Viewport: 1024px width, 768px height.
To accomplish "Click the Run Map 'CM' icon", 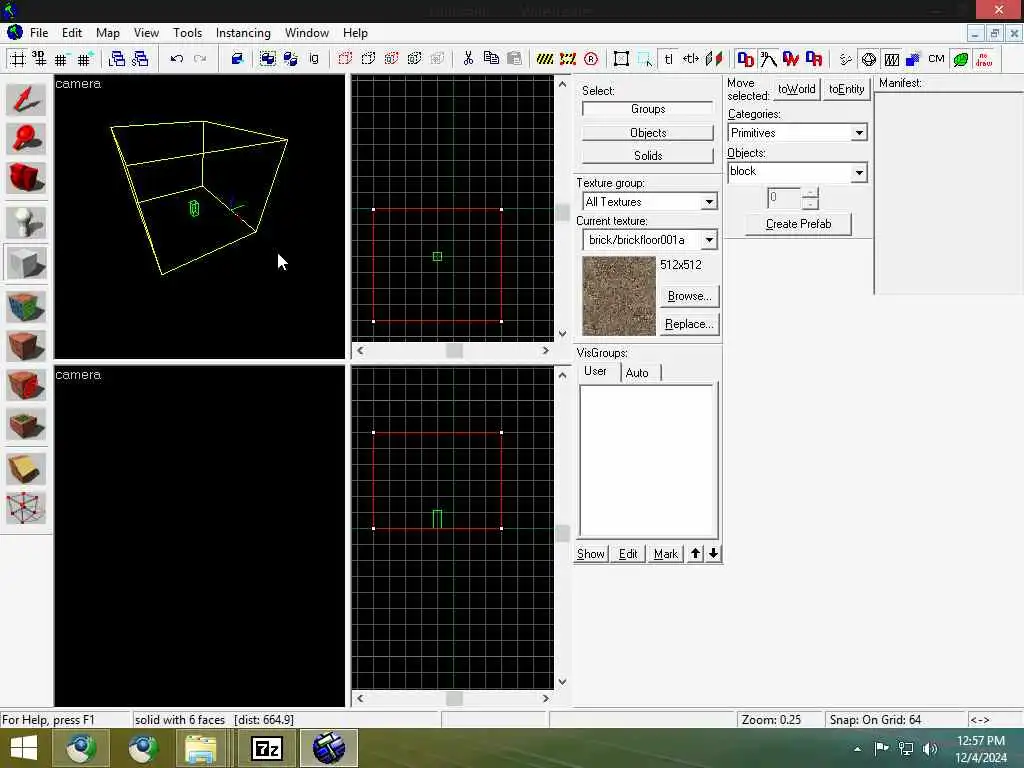I will click(936, 59).
